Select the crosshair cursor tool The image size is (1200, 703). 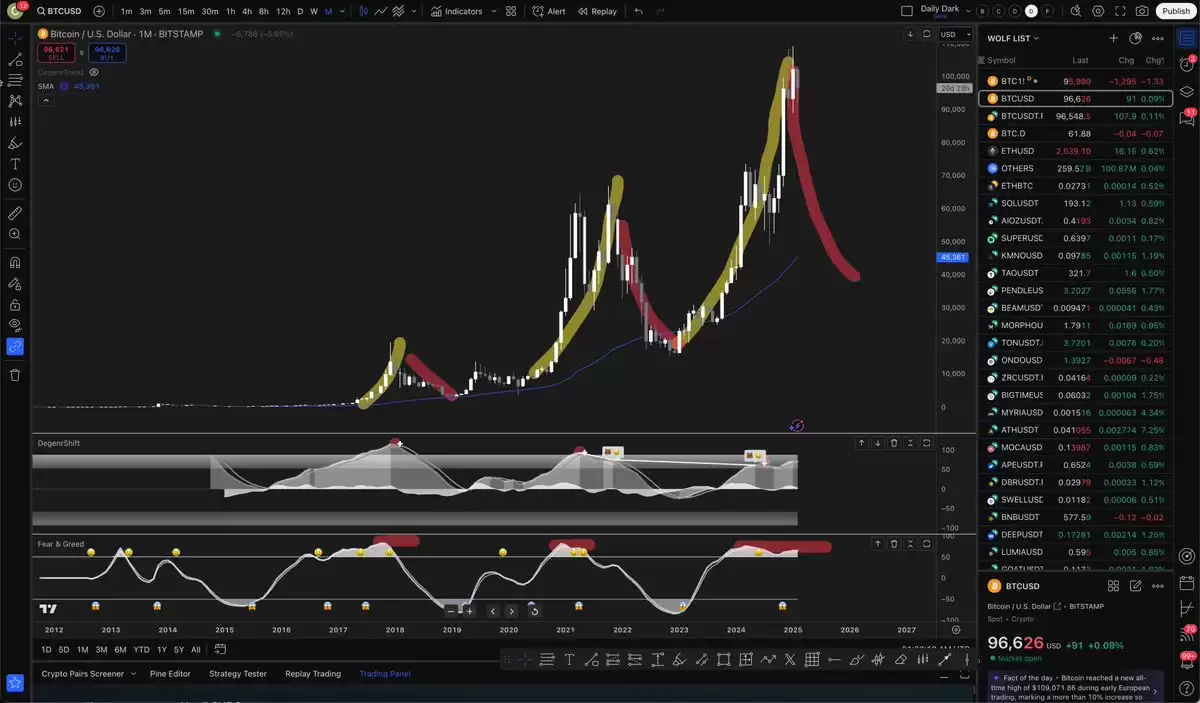coord(15,37)
